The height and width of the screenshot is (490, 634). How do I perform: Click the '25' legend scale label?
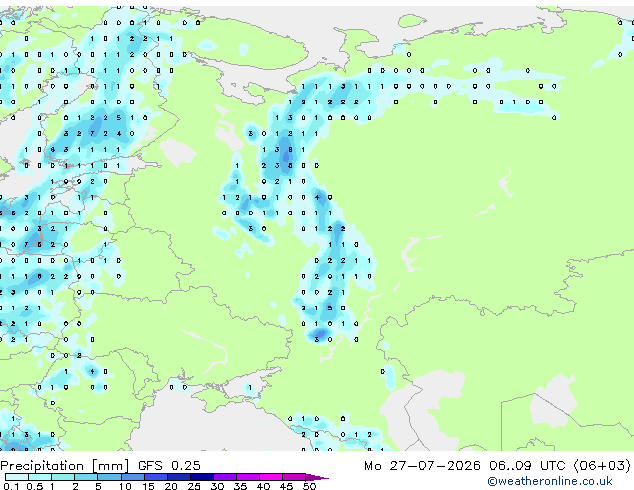[x=194, y=486]
